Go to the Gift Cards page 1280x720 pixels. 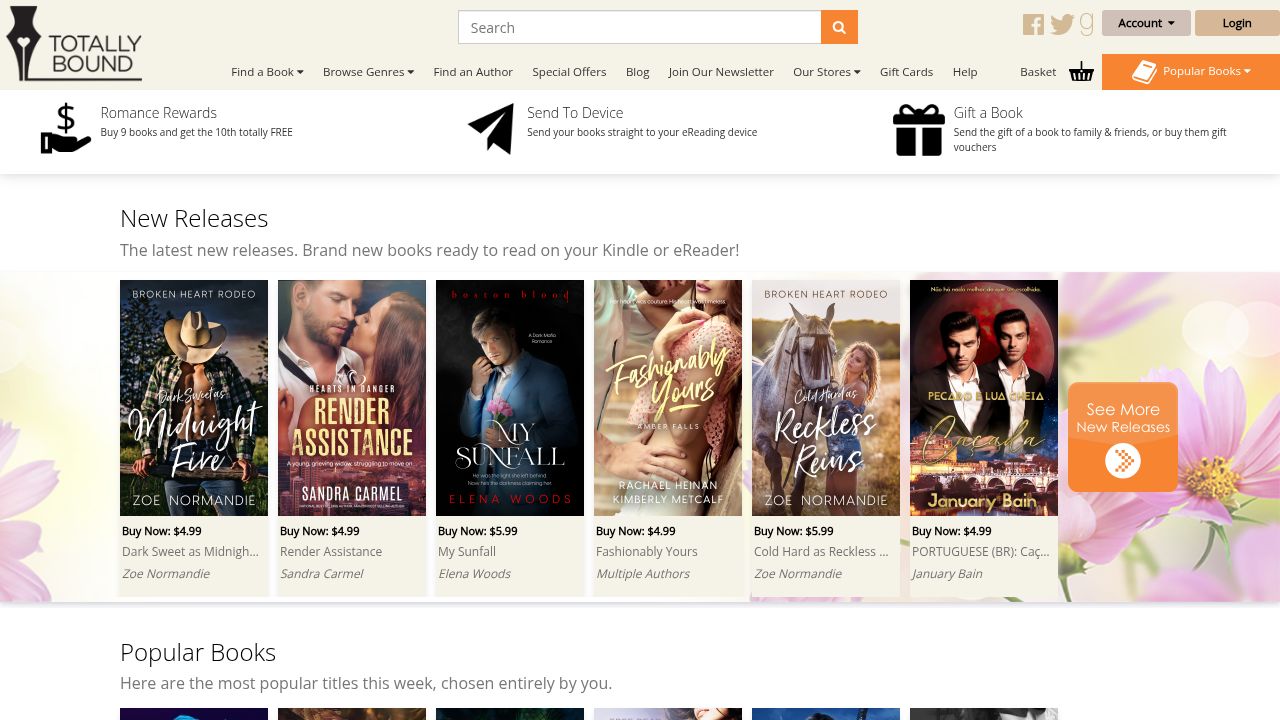(x=906, y=72)
